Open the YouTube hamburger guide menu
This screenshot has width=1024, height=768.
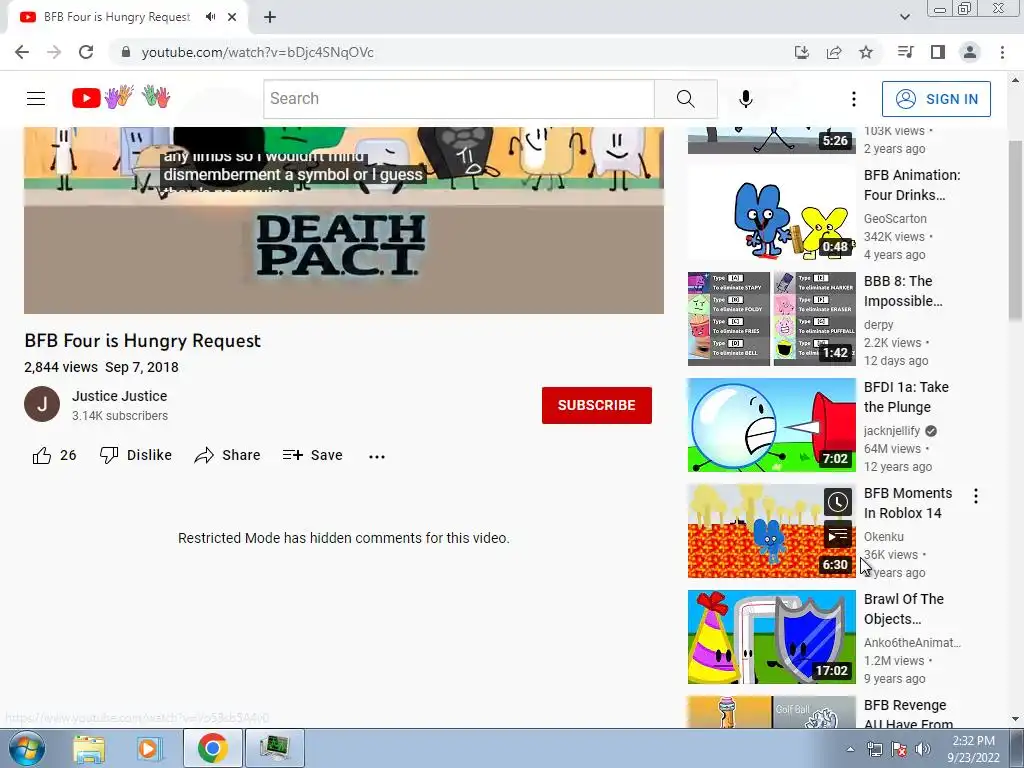(x=36, y=99)
